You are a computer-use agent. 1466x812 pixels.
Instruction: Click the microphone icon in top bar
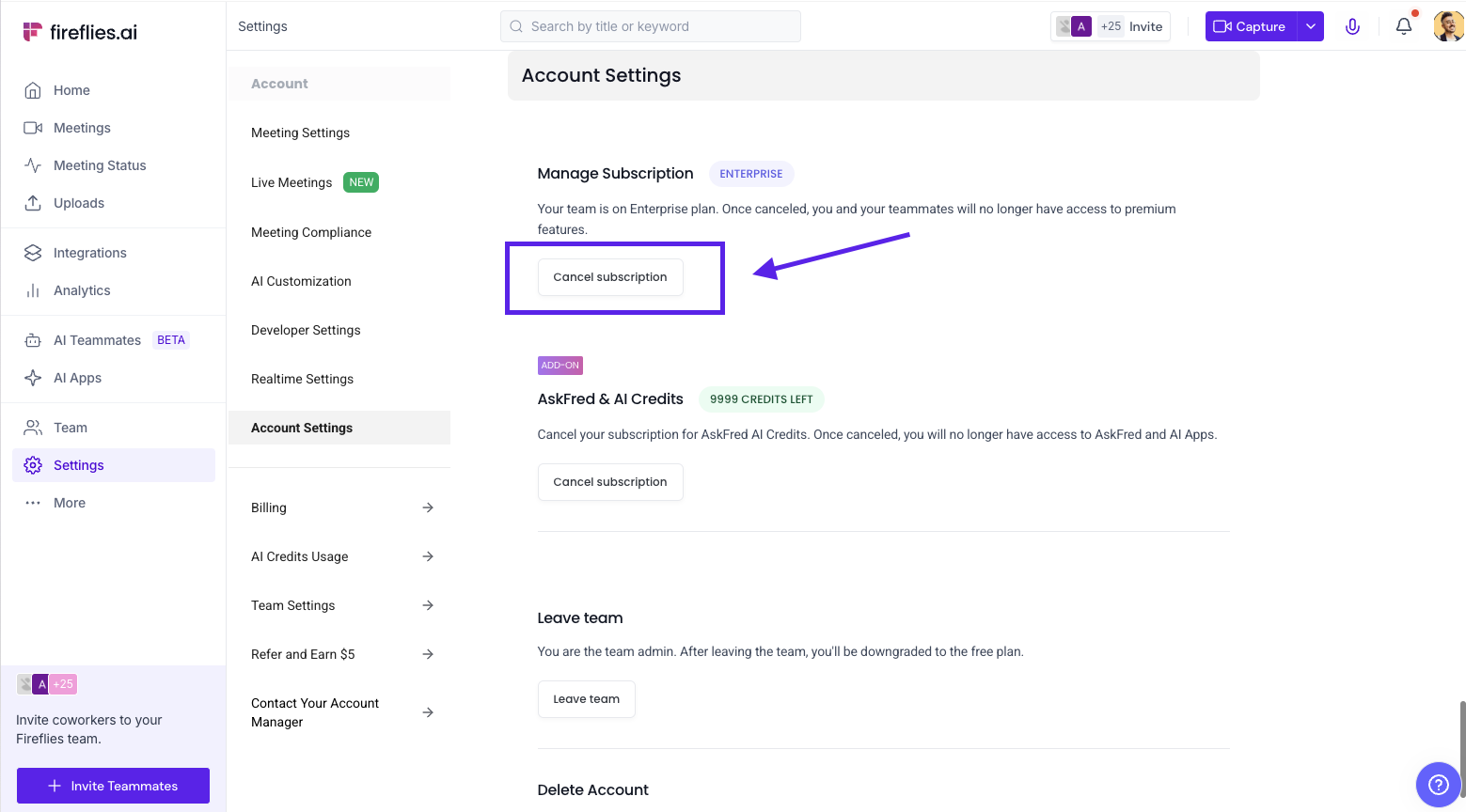1352,26
